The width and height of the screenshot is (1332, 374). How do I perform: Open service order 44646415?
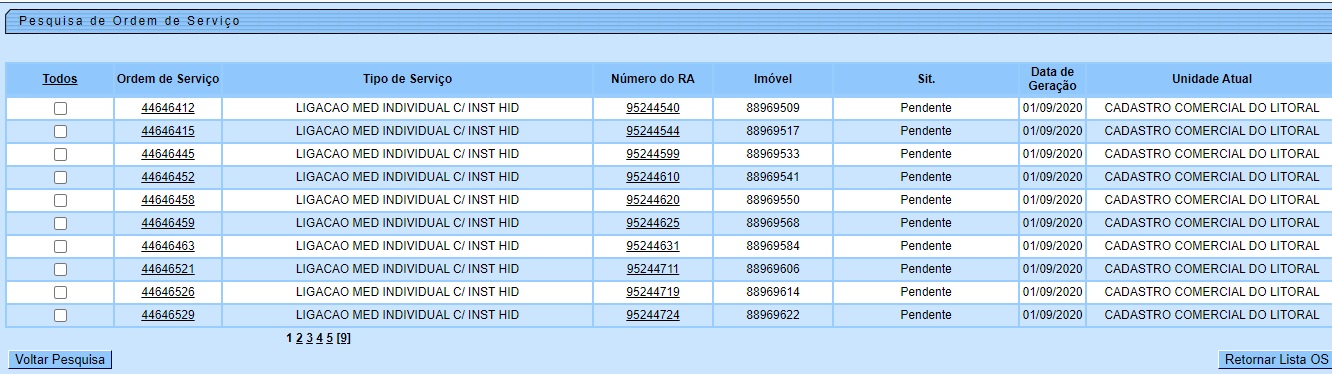point(168,131)
